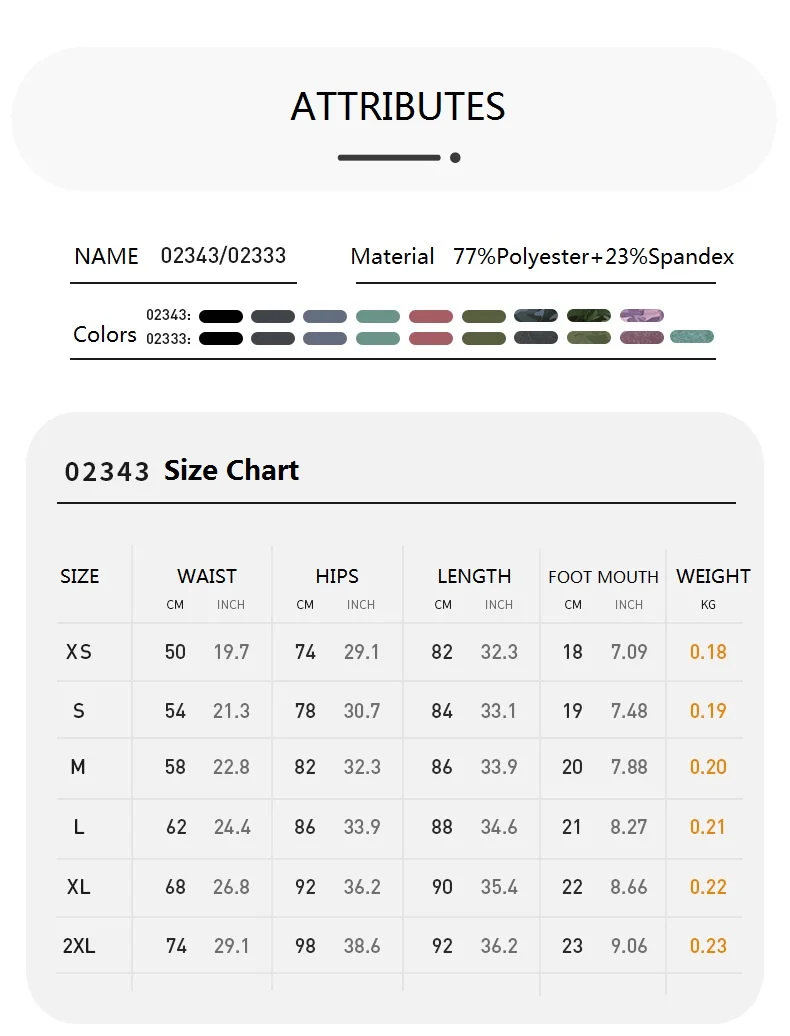Choose the rose red swatch in 02343 row

(x=431, y=316)
